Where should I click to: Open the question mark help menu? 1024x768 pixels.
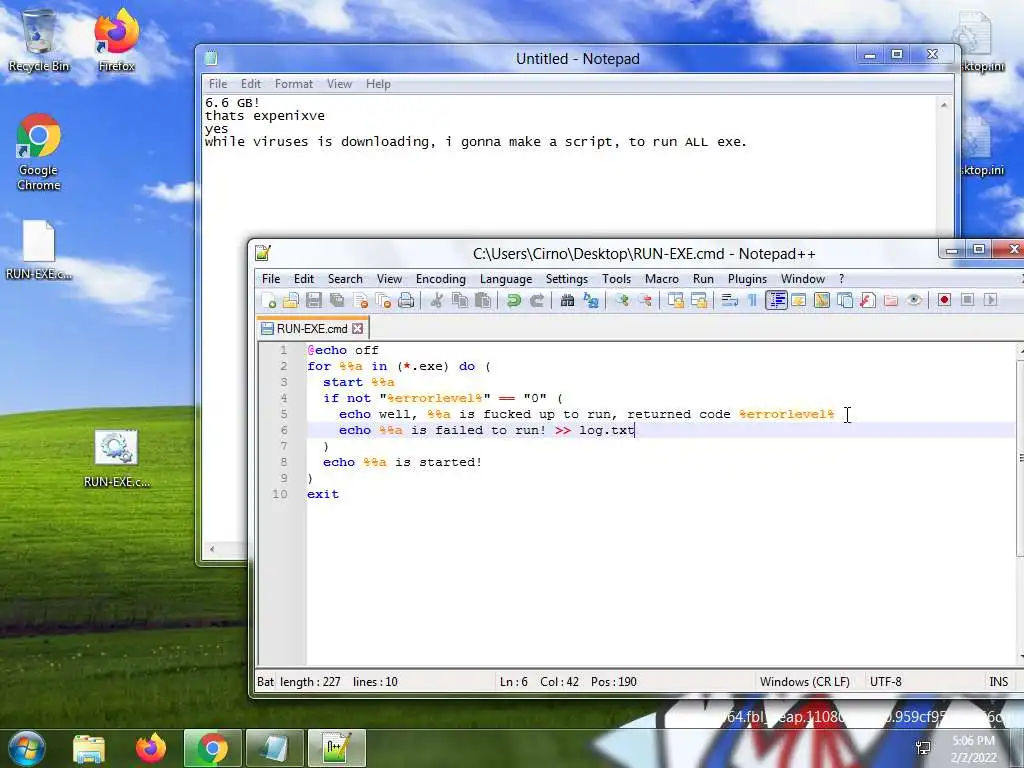point(842,279)
